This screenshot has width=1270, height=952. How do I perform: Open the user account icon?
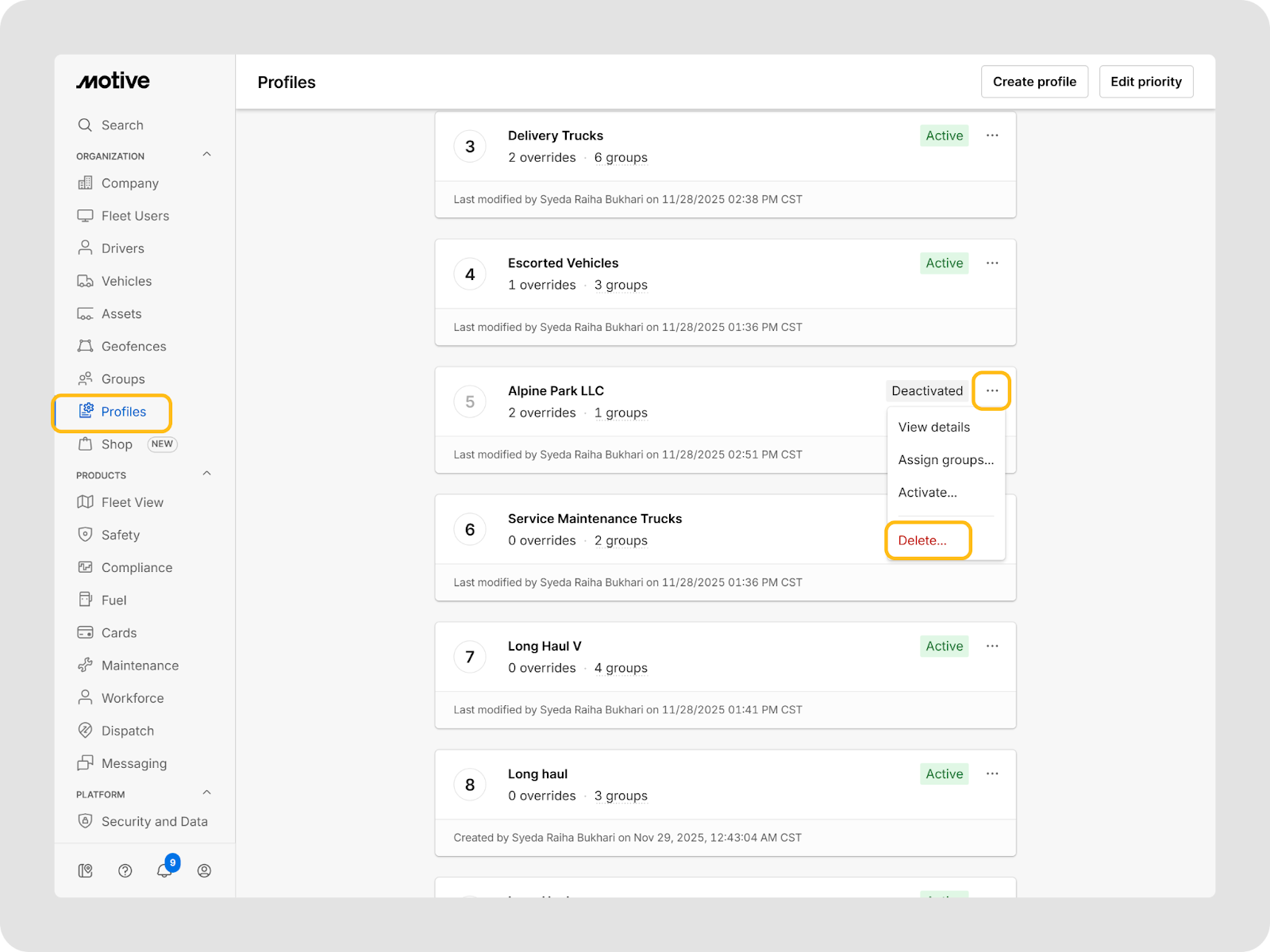pyautogui.click(x=204, y=870)
